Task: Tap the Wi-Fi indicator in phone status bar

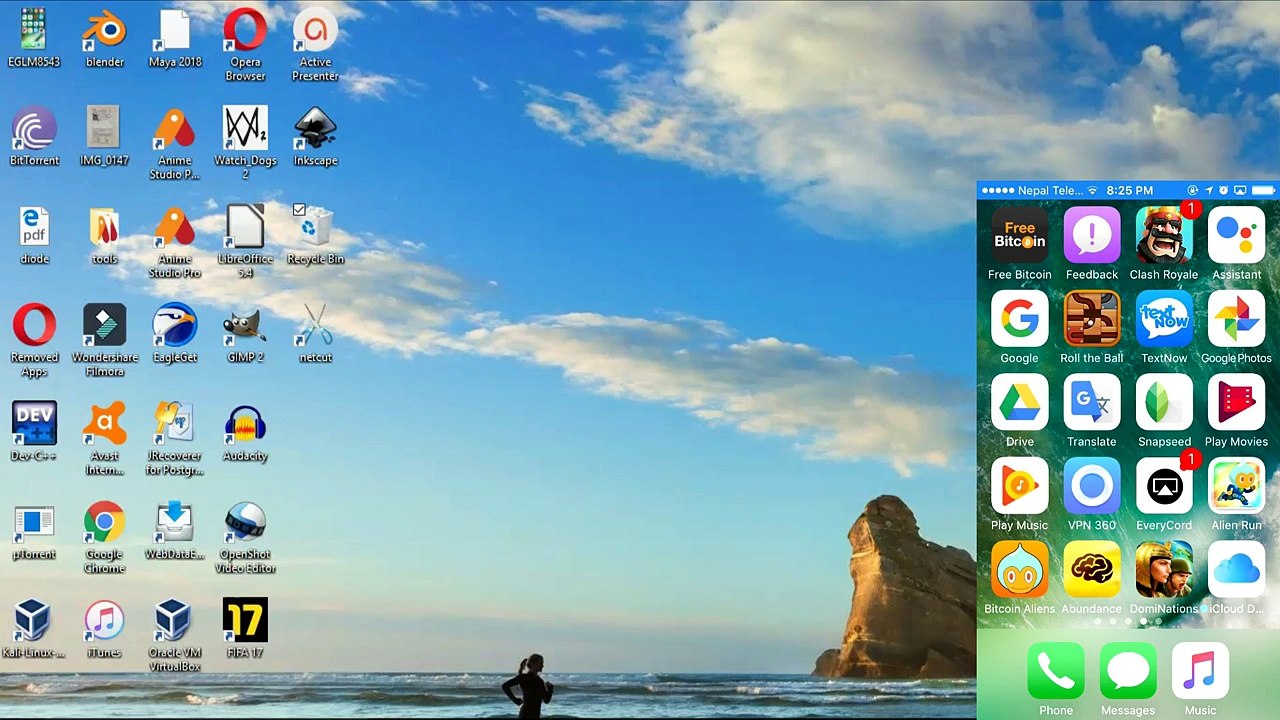Action: click(x=1092, y=190)
